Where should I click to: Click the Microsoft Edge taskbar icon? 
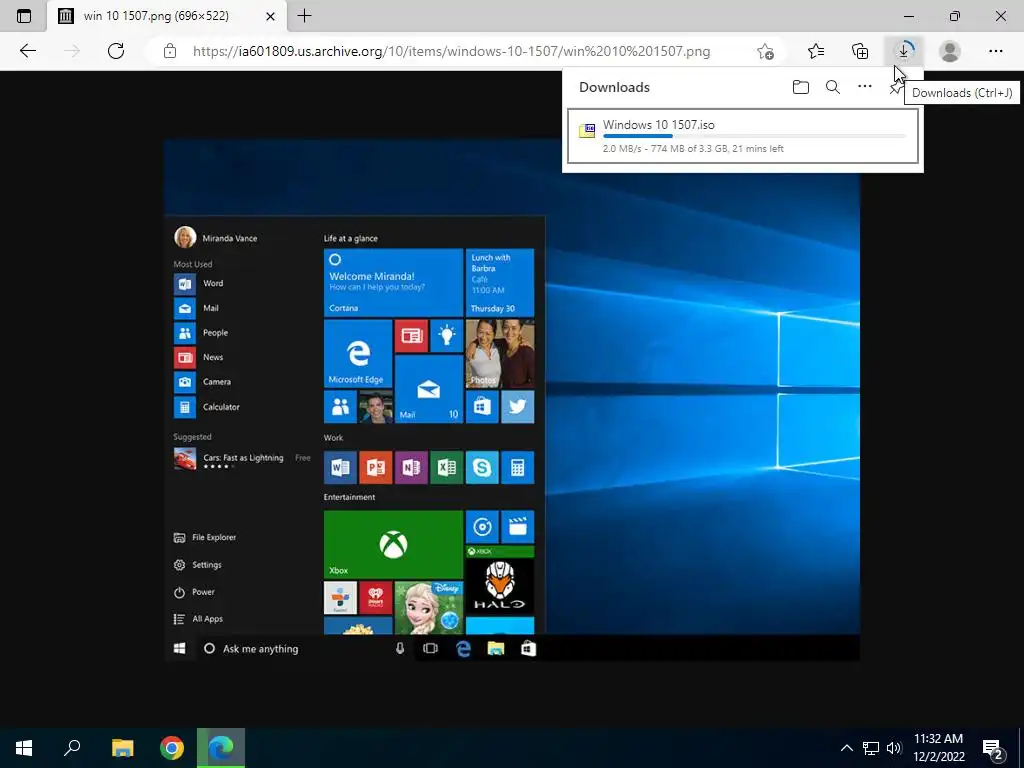221,748
